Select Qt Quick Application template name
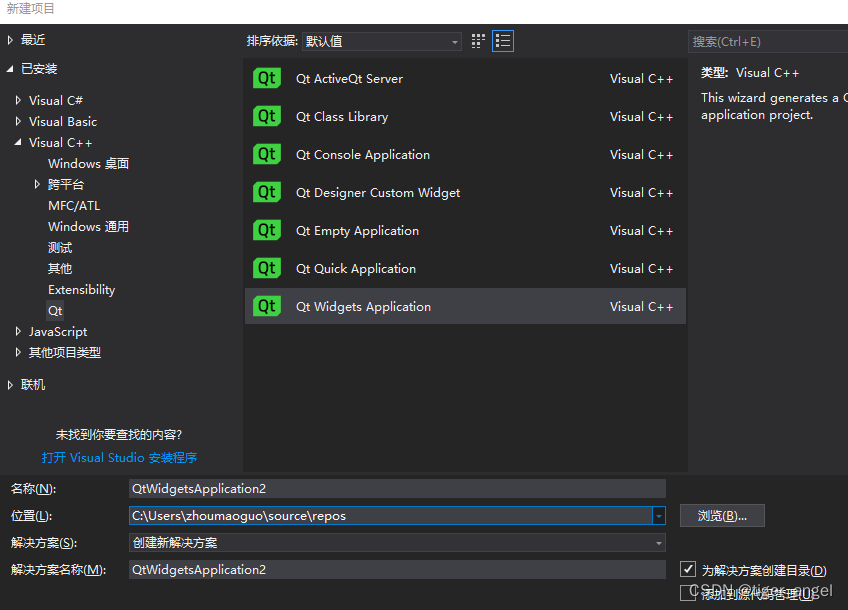Viewport: 848px width, 610px height. point(356,268)
